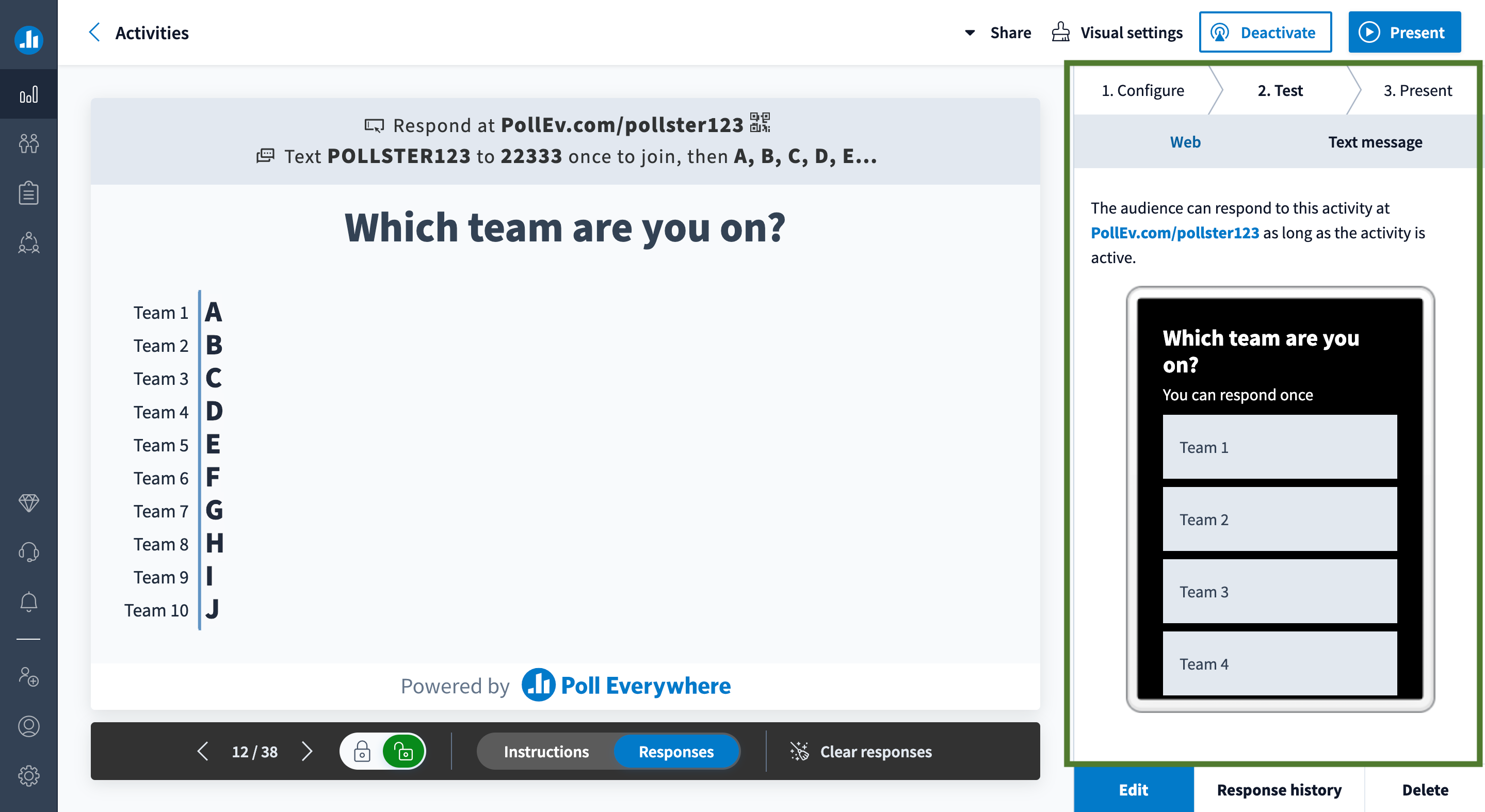Open the Teams sidebar icon

pos(29,242)
